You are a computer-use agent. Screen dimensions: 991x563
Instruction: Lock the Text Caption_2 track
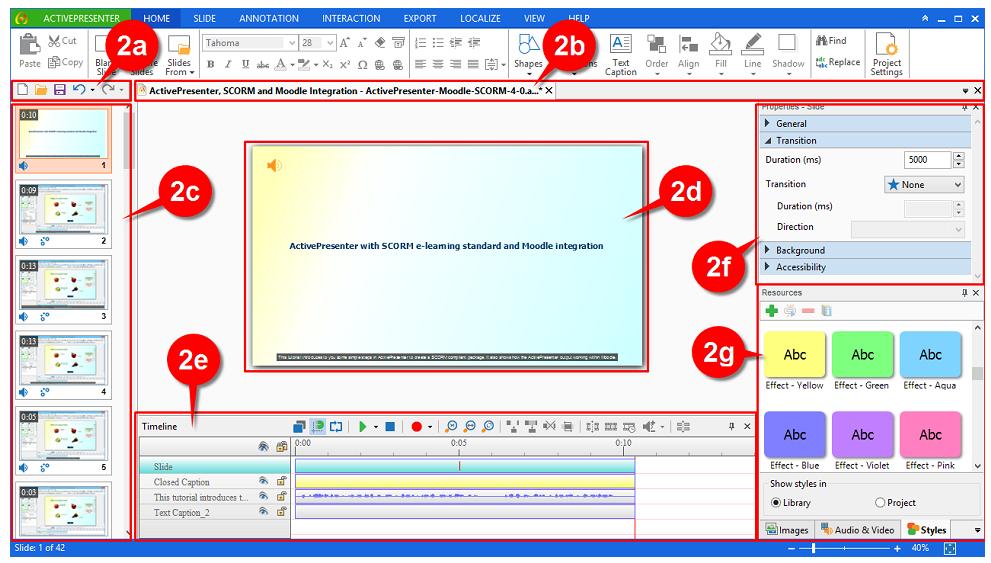(x=281, y=512)
